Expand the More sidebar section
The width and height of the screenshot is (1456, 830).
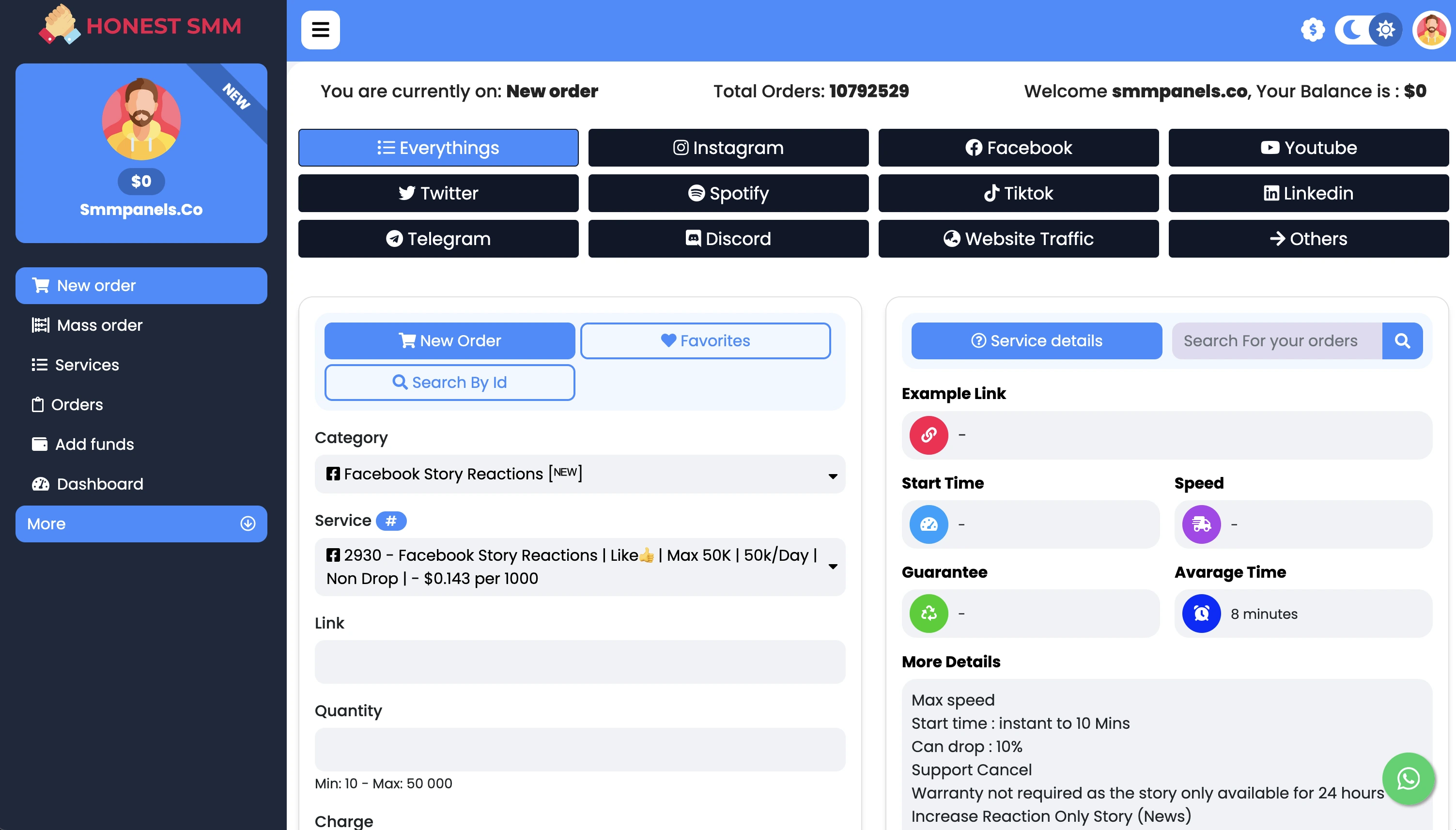click(141, 524)
